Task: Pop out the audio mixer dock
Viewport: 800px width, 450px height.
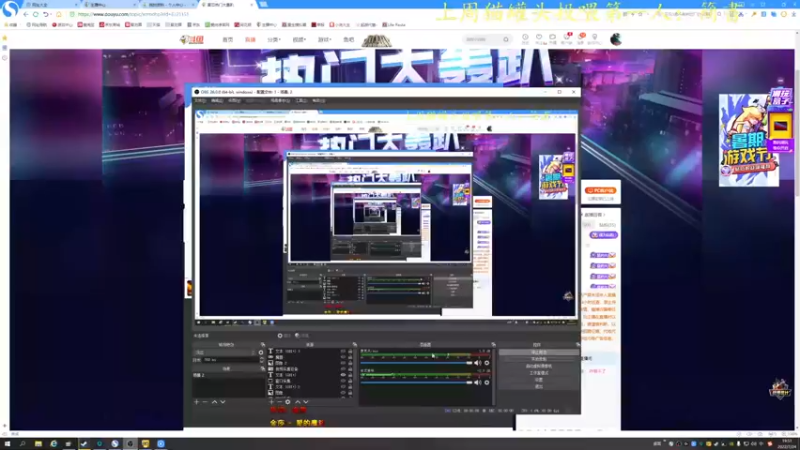Action: 493,345
